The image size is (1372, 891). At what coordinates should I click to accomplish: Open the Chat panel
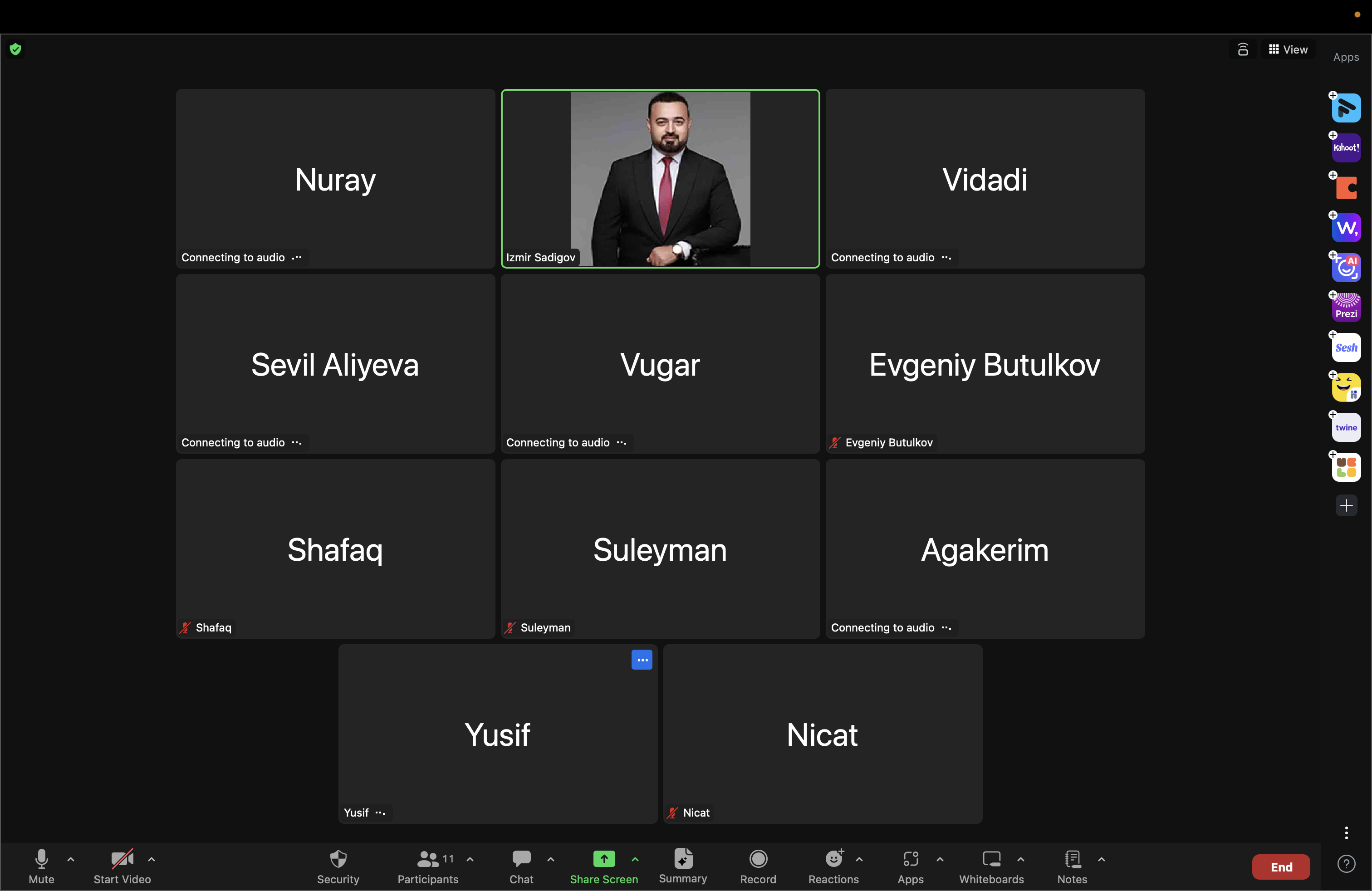click(x=521, y=859)
